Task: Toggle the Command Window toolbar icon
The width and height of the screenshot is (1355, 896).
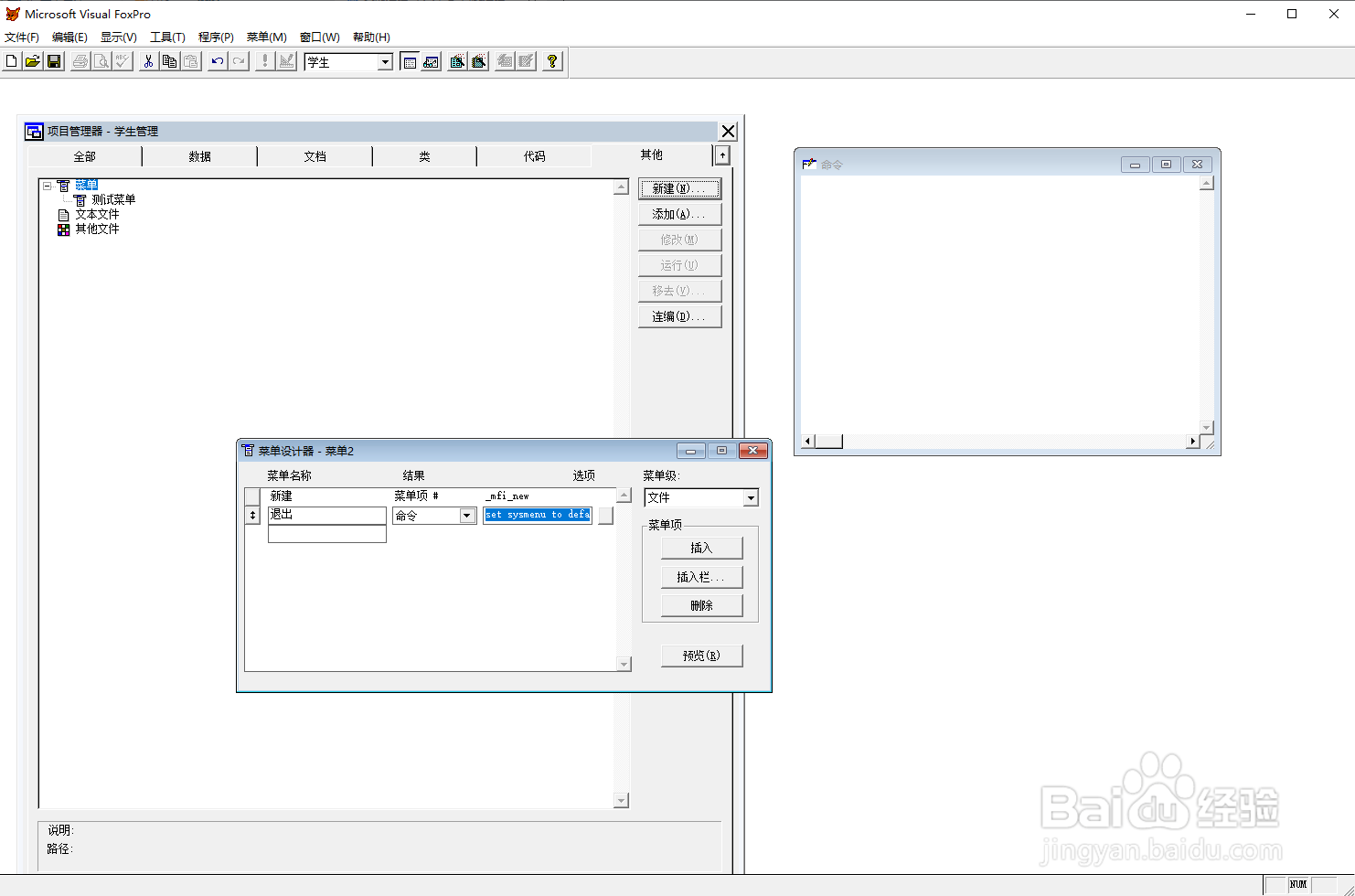Action: (410, 61)
